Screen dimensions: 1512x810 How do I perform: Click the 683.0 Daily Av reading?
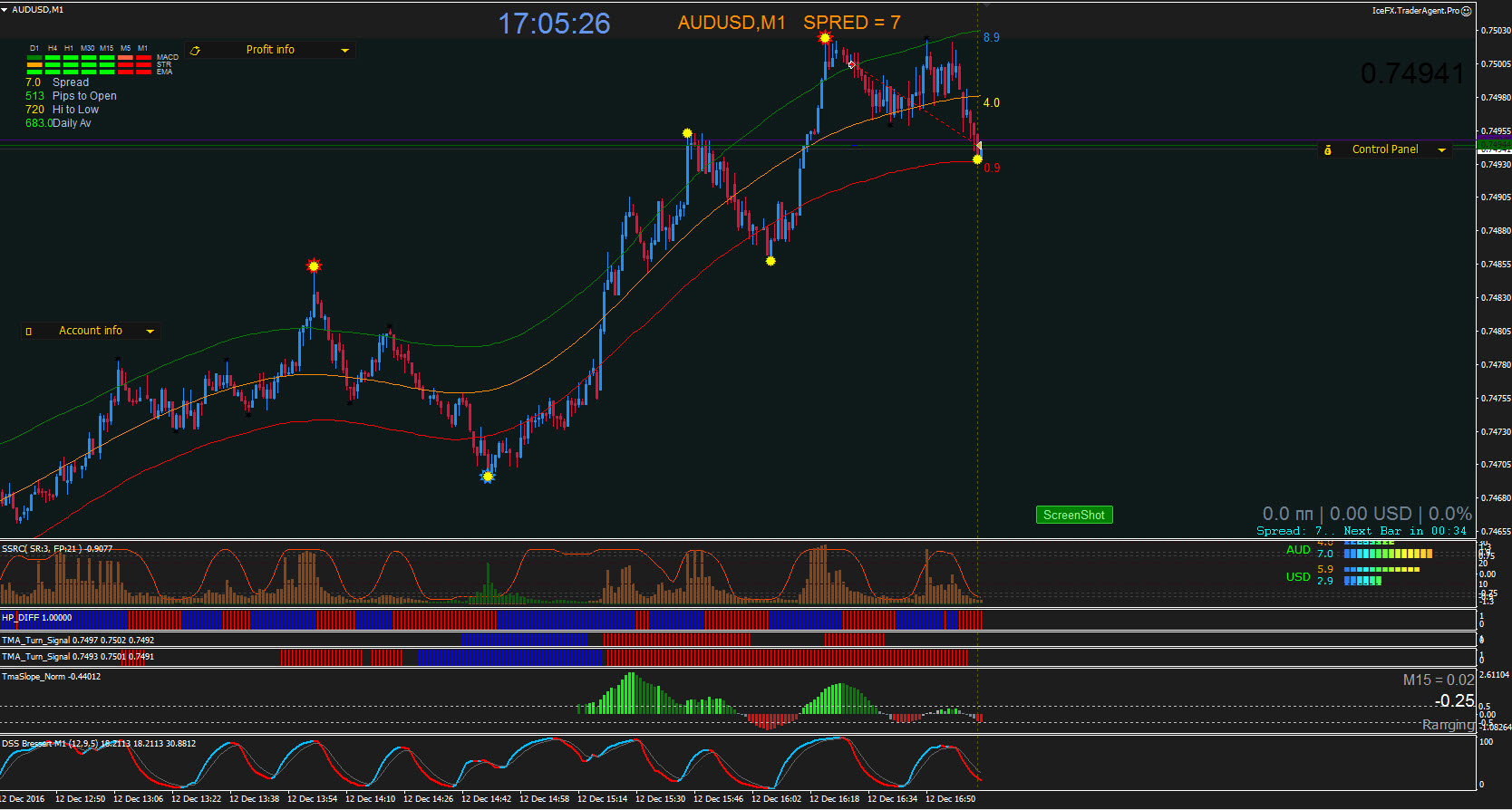tap(58, 123)
